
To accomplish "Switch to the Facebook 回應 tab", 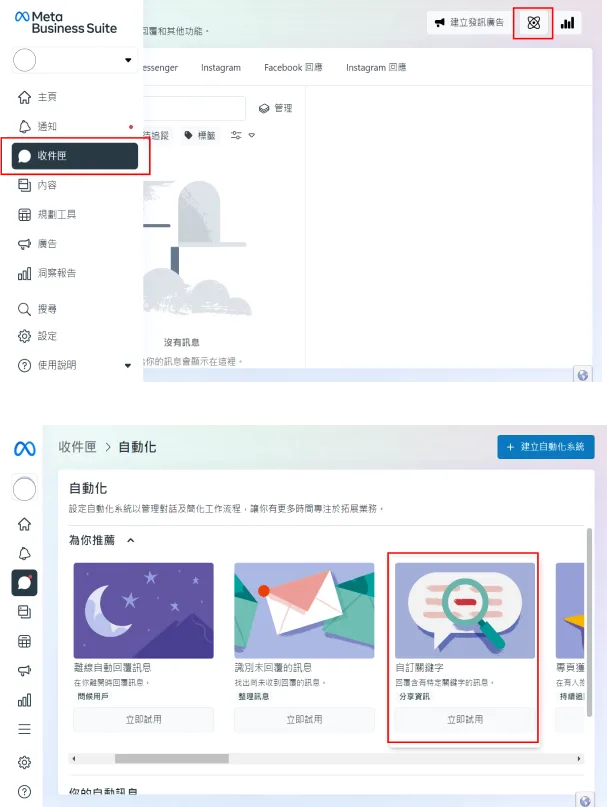I will pos(293,67).
